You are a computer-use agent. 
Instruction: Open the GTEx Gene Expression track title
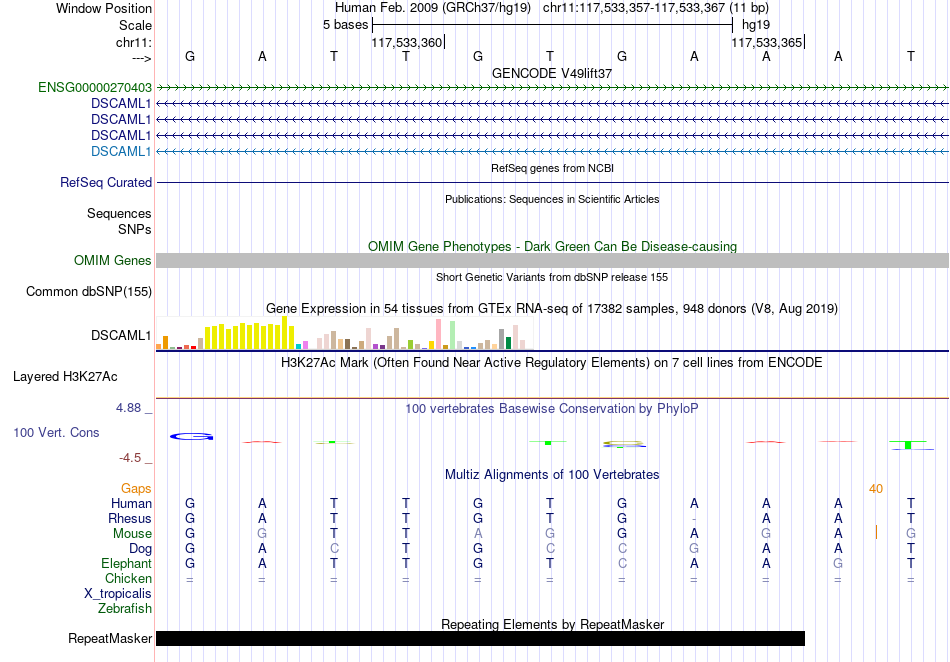click(x=552, y=309)
